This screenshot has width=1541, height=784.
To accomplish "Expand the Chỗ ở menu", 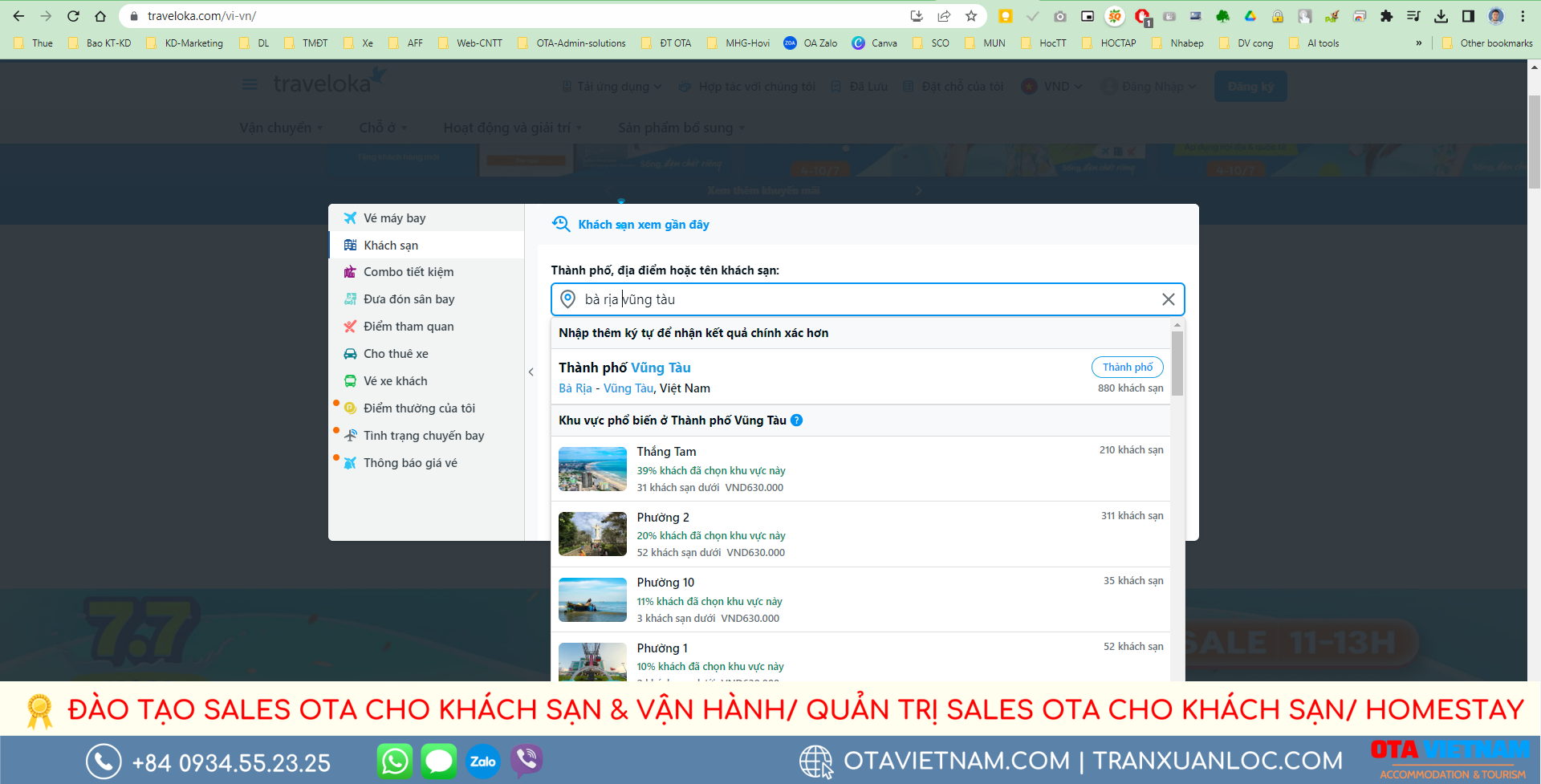I will [383, 128].
